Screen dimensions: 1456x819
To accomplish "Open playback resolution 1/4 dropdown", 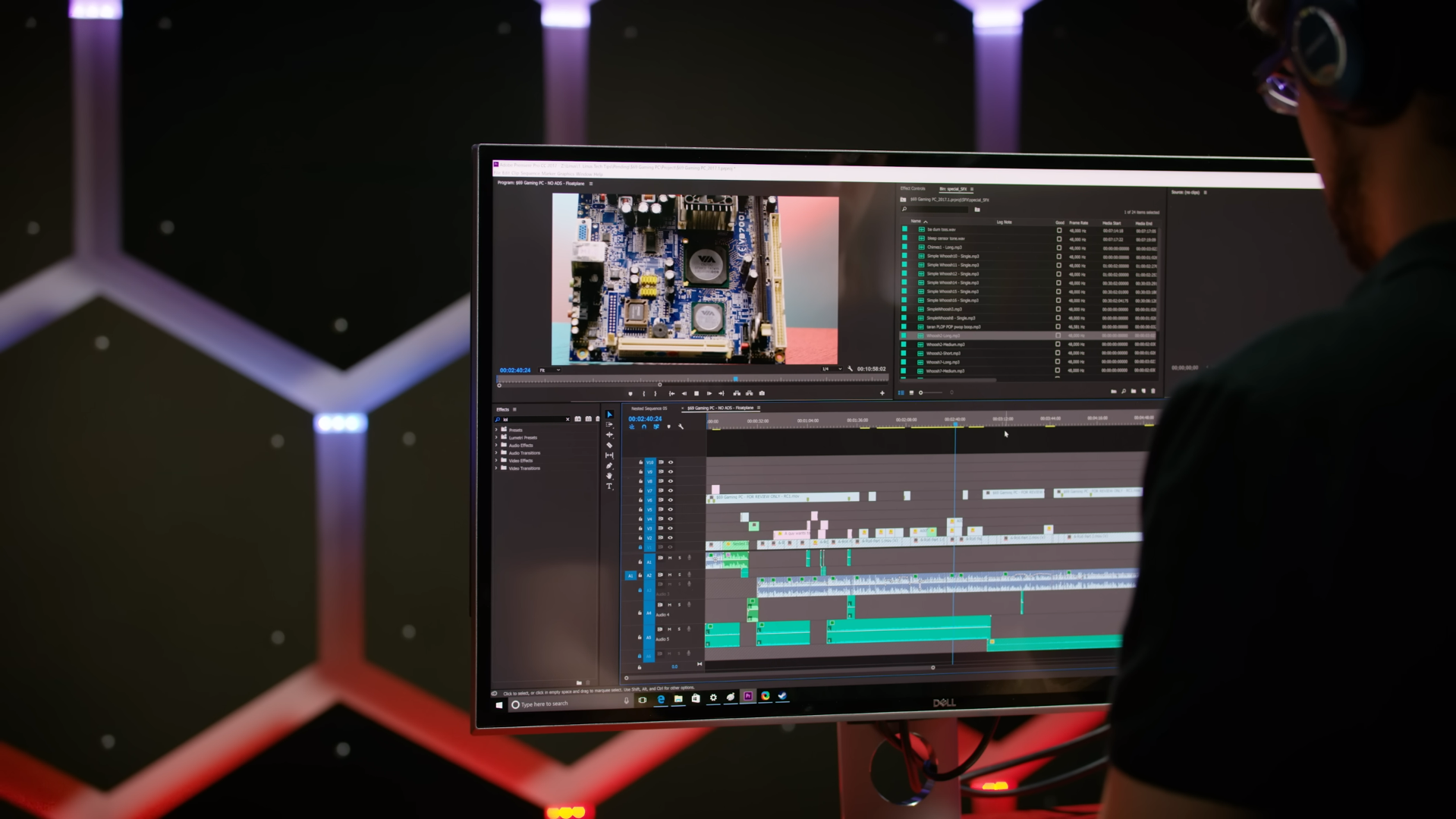I will click(832, 369).
